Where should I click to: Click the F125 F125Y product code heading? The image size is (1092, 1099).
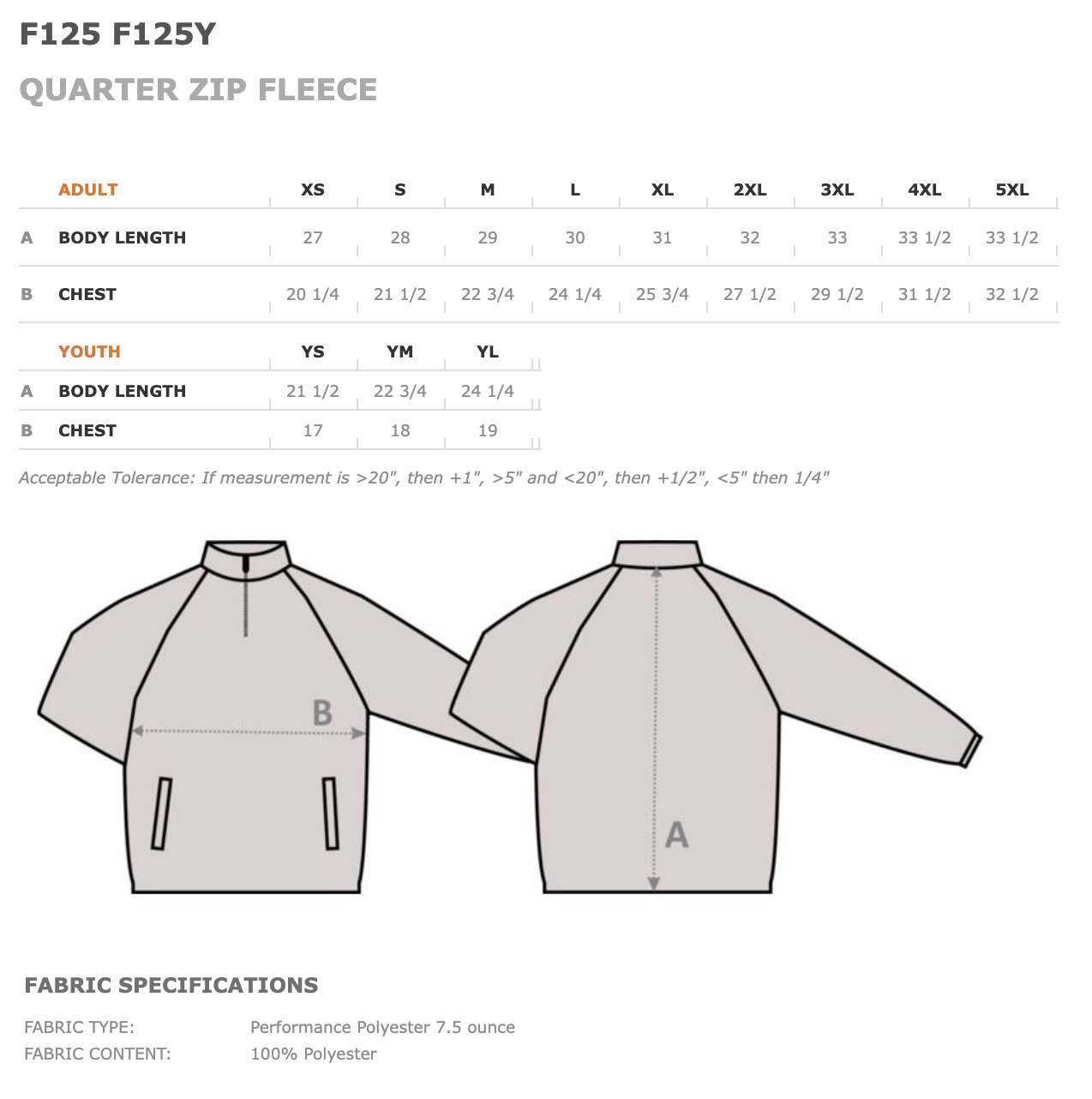(x=117, y=35)
